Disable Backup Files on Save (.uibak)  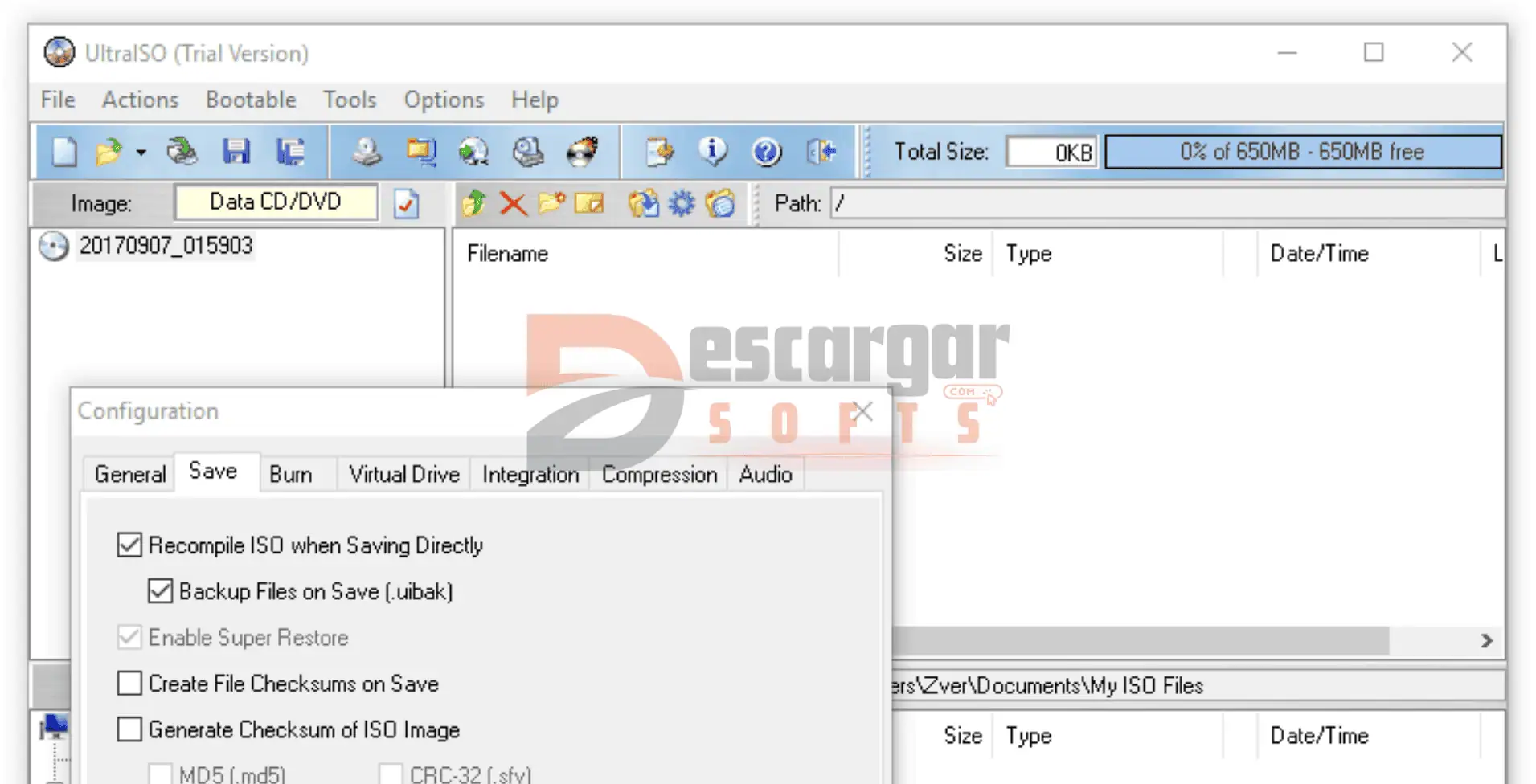tap(160, 592)
